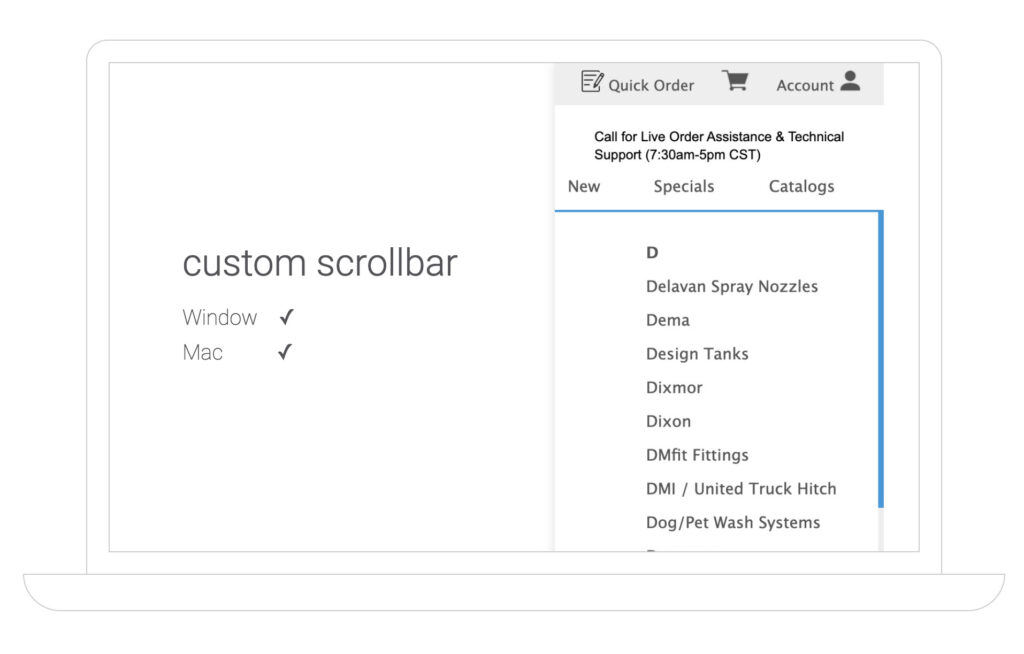
Task: Select DMI / United Truck Hitch
Action: coord(741,489)
